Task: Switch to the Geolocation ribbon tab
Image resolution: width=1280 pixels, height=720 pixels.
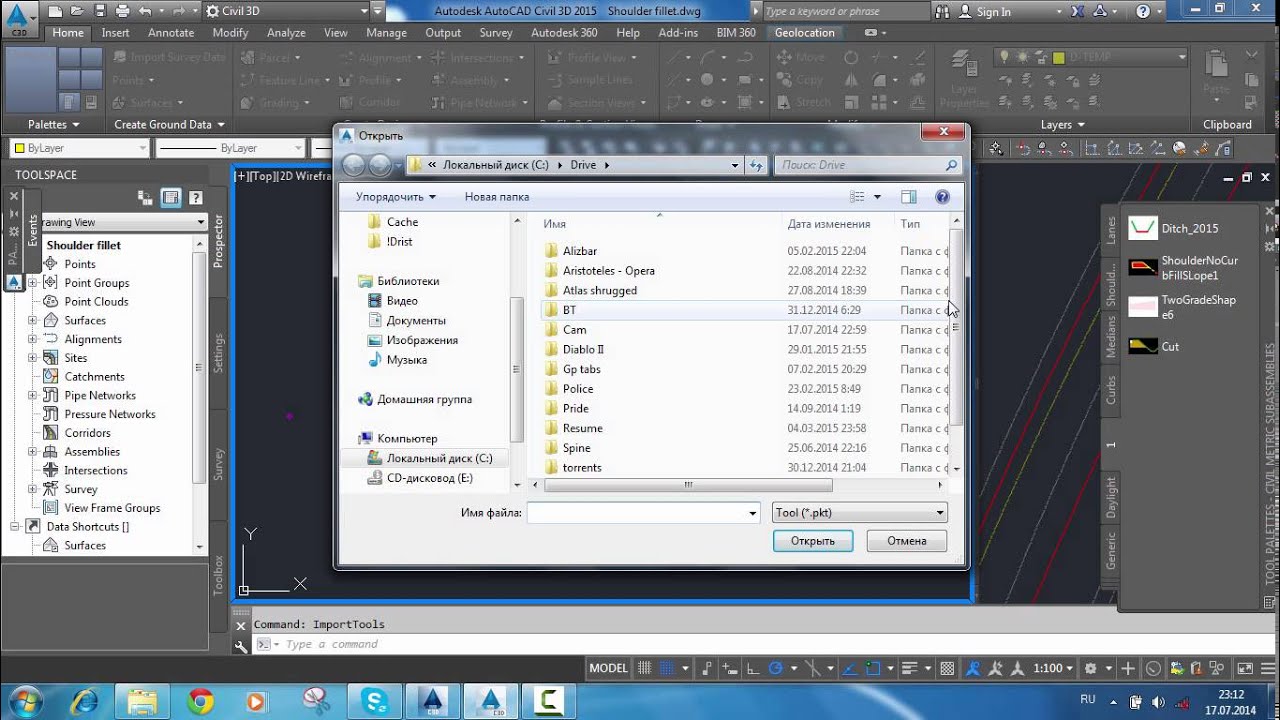Action: 804,33
